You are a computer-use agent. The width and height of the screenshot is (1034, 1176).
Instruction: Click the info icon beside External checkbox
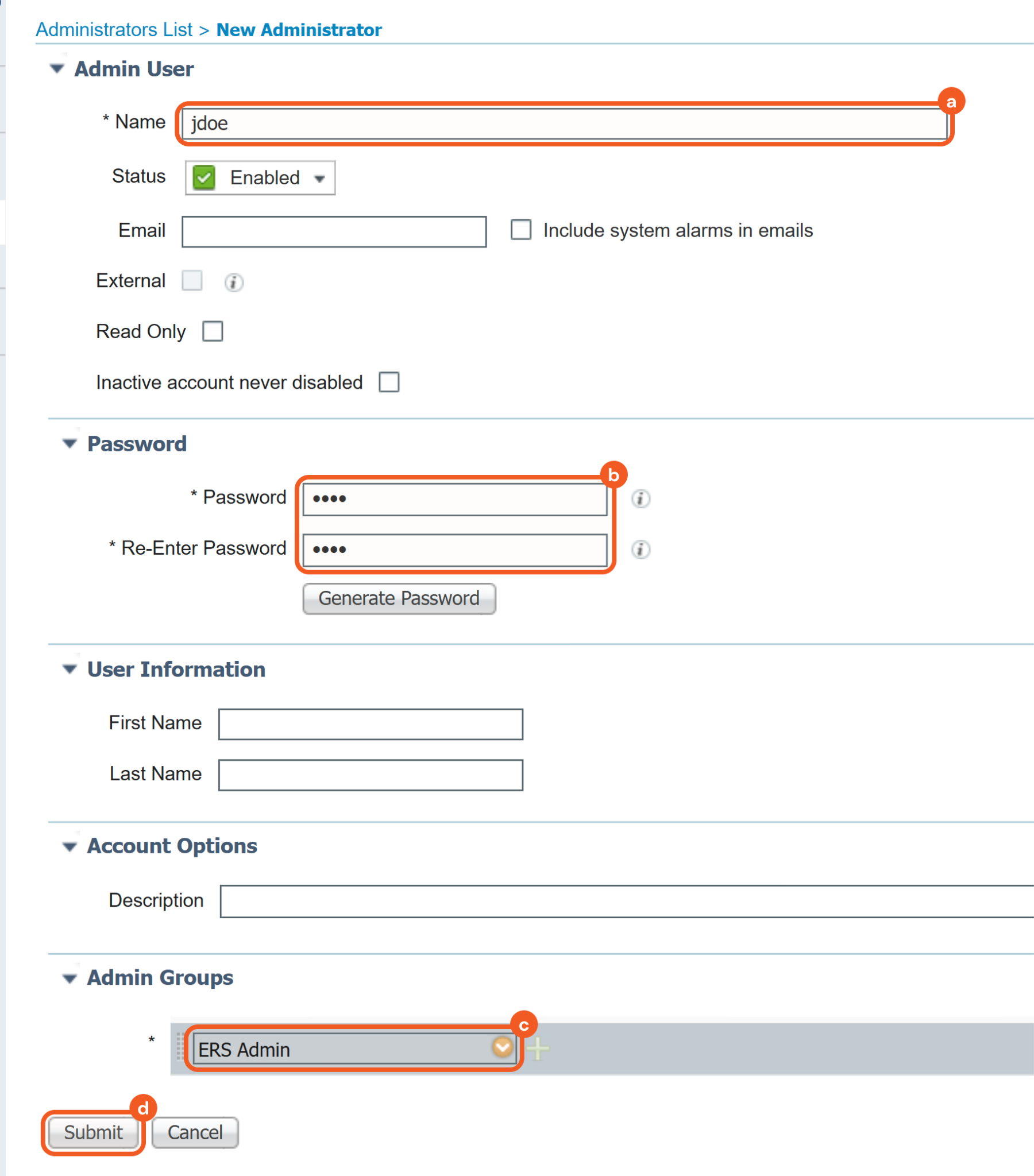(233, 283)
